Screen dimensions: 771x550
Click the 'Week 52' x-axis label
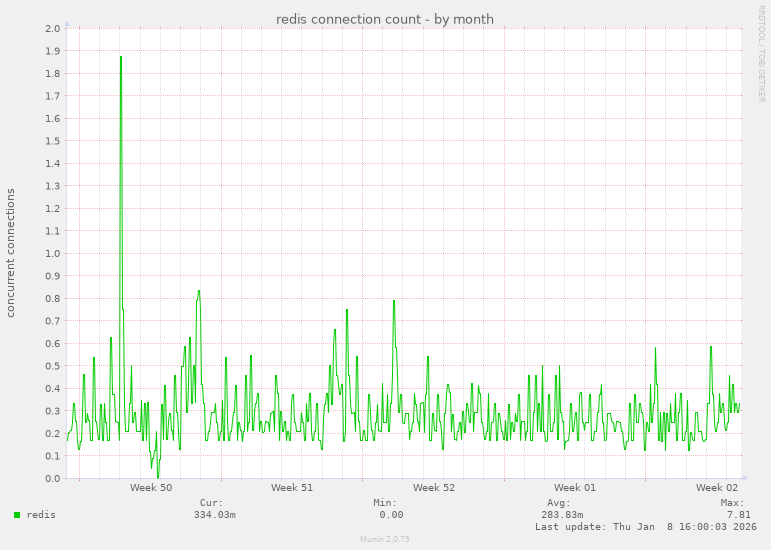pyautogui.click(x=434, y=488)
